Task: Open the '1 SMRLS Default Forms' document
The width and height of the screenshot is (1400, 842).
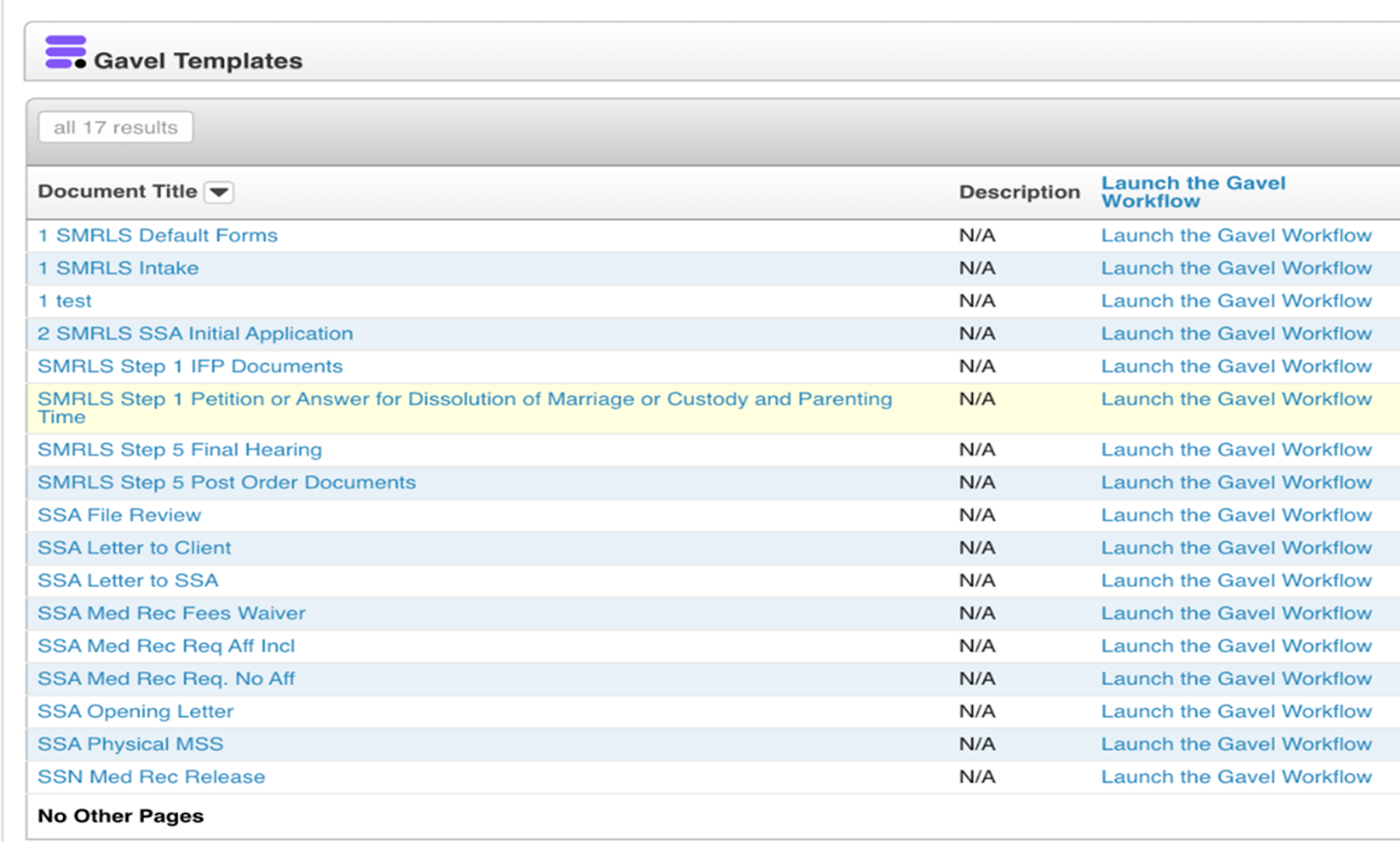Action: point(157,235)
